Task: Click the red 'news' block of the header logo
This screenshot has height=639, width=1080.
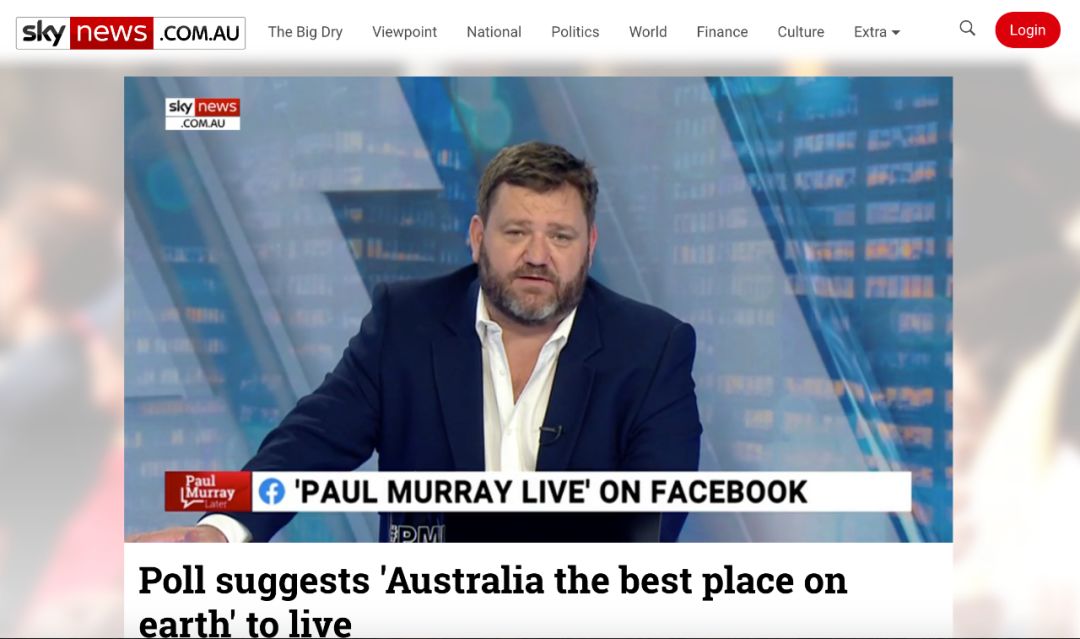Action: click(x=111, y=33)
